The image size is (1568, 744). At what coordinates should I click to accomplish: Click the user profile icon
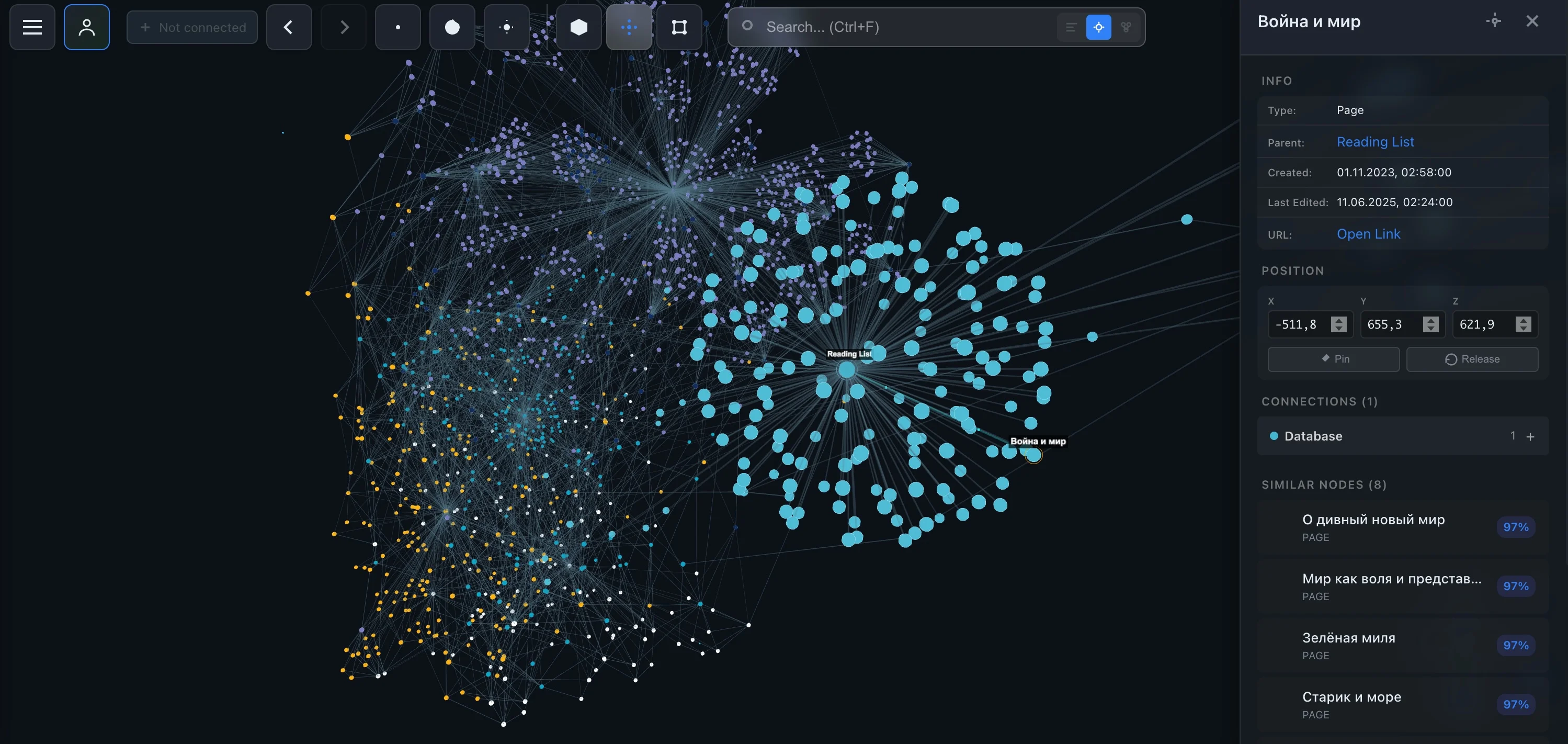(x=86, y=27)
